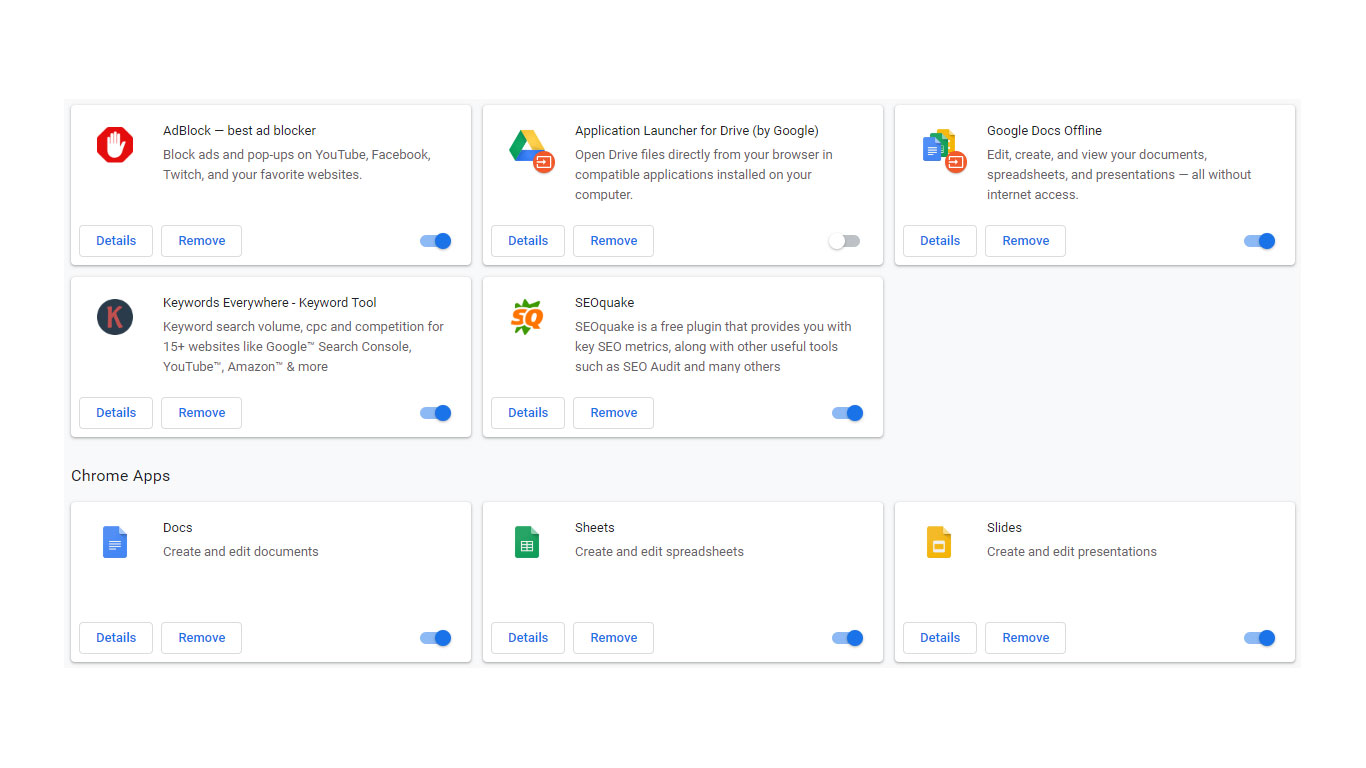Click the blue Docs app icon
This screenshot has width=1366, height=768.
[x=115, y=542]
